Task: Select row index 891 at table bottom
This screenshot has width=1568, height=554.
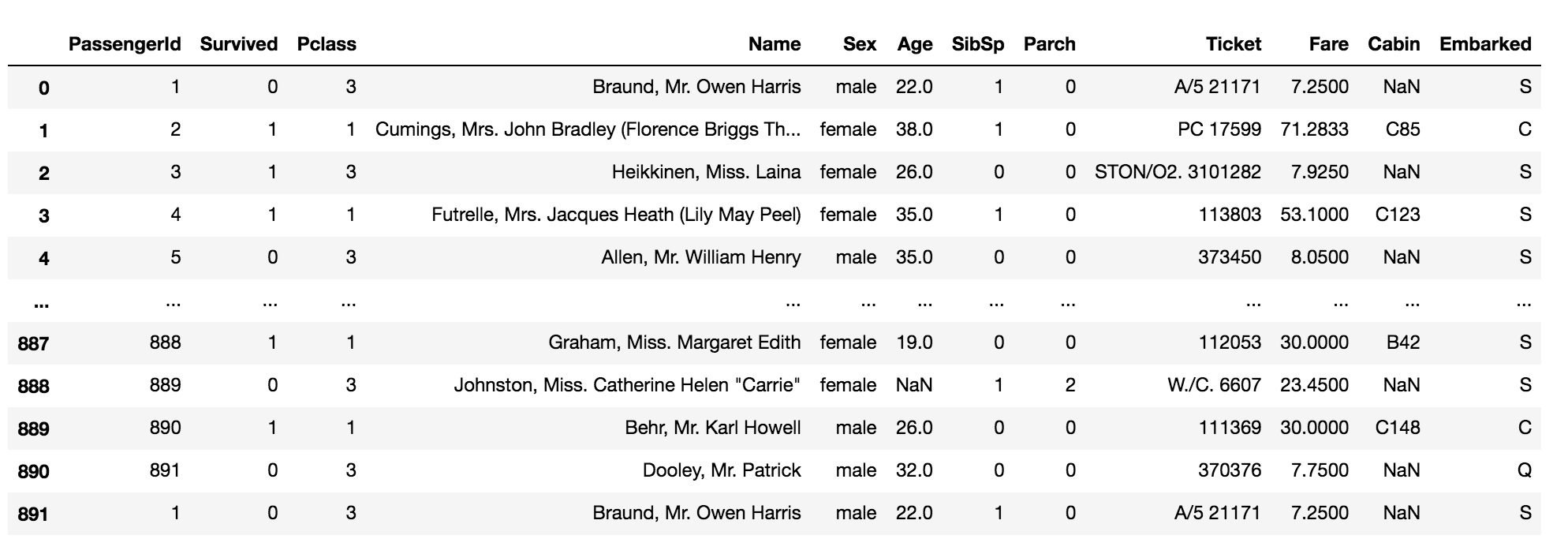Action: [x=33, y=514]
